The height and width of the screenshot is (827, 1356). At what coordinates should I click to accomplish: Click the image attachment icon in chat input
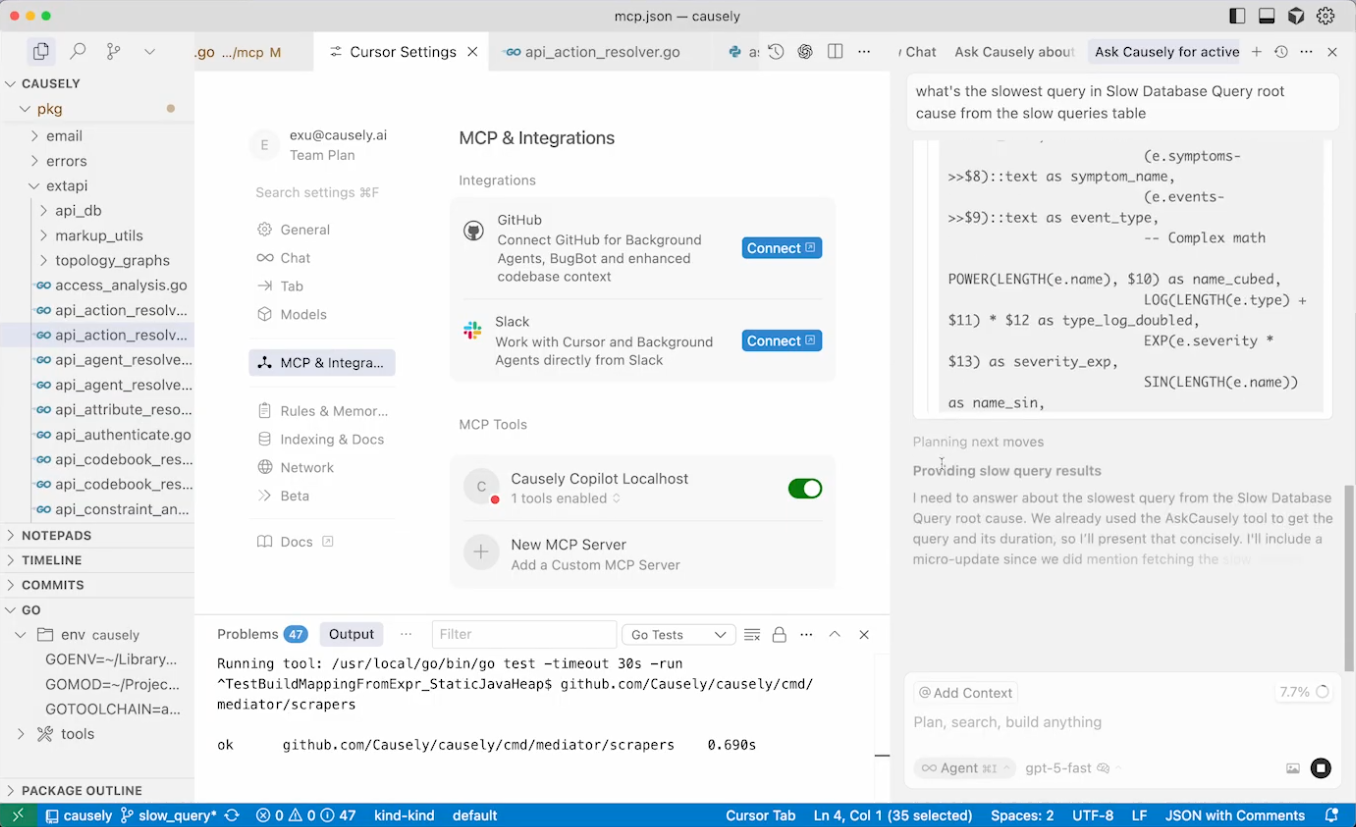[1293, 768]
